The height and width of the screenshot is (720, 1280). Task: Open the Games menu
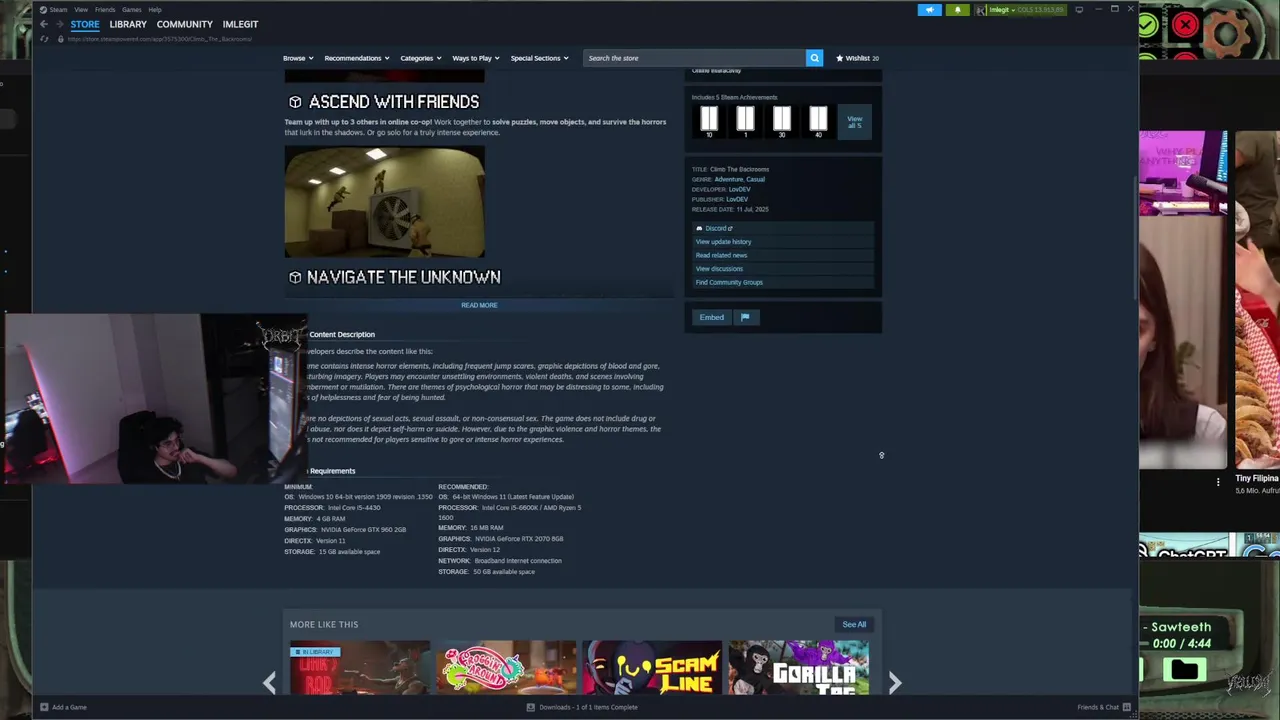point(132,10)
